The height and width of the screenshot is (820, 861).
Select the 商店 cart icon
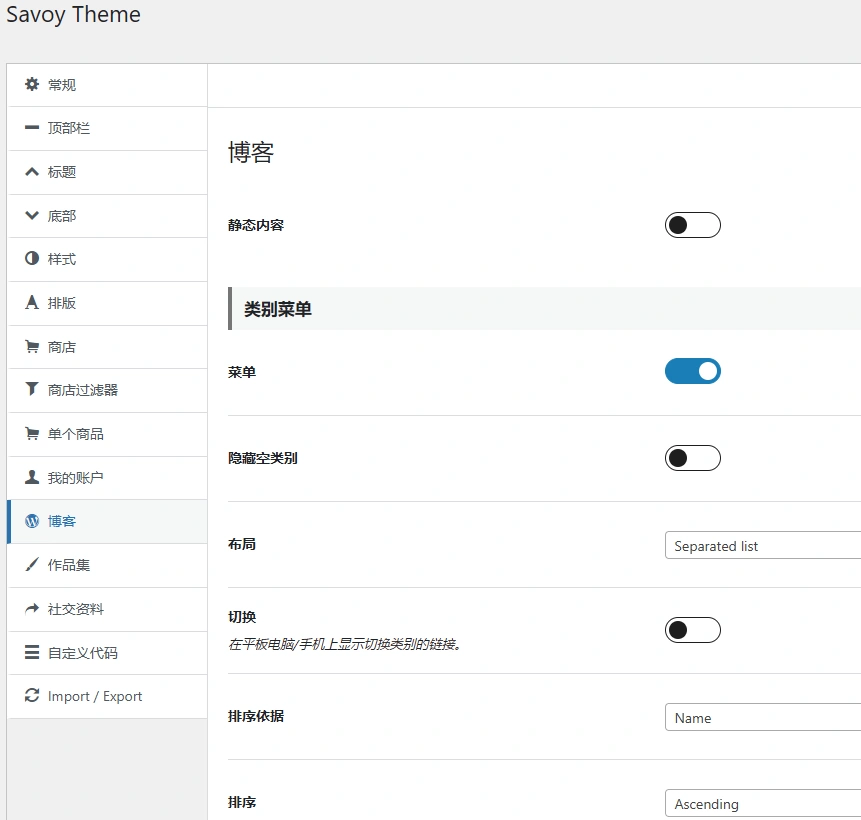coord(30,346)
